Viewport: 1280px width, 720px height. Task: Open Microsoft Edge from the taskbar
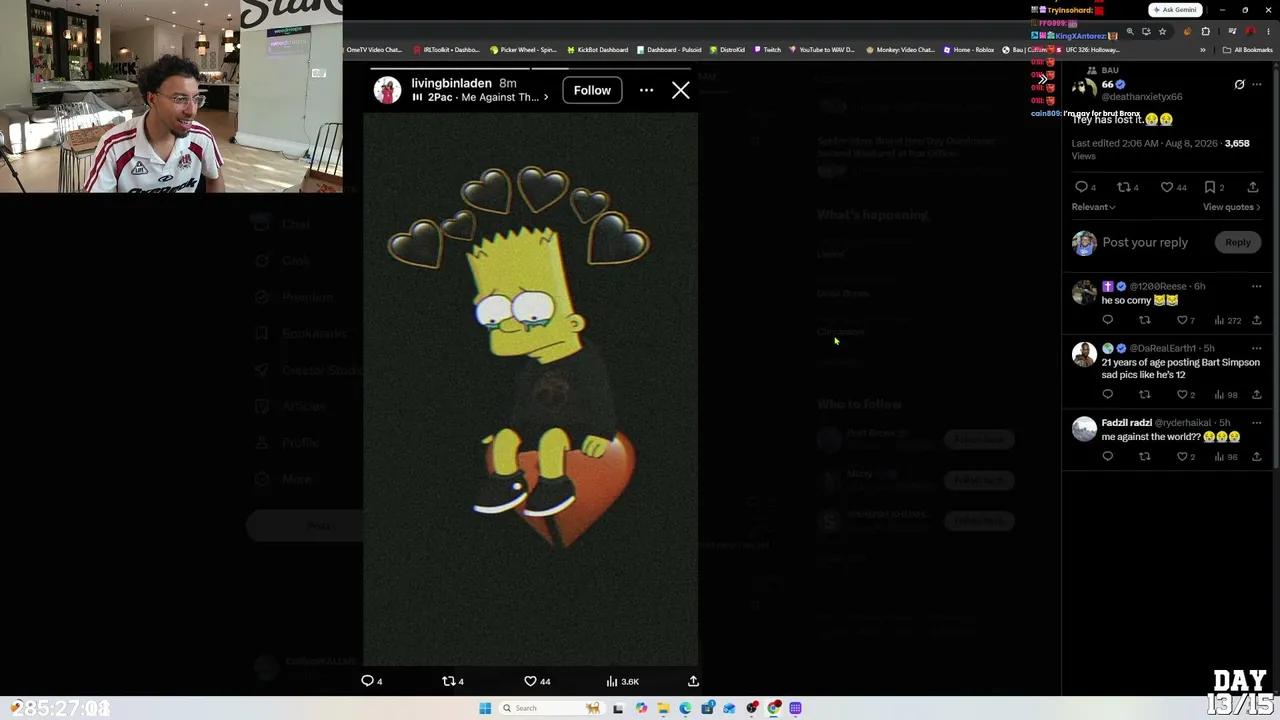(685, 708)
